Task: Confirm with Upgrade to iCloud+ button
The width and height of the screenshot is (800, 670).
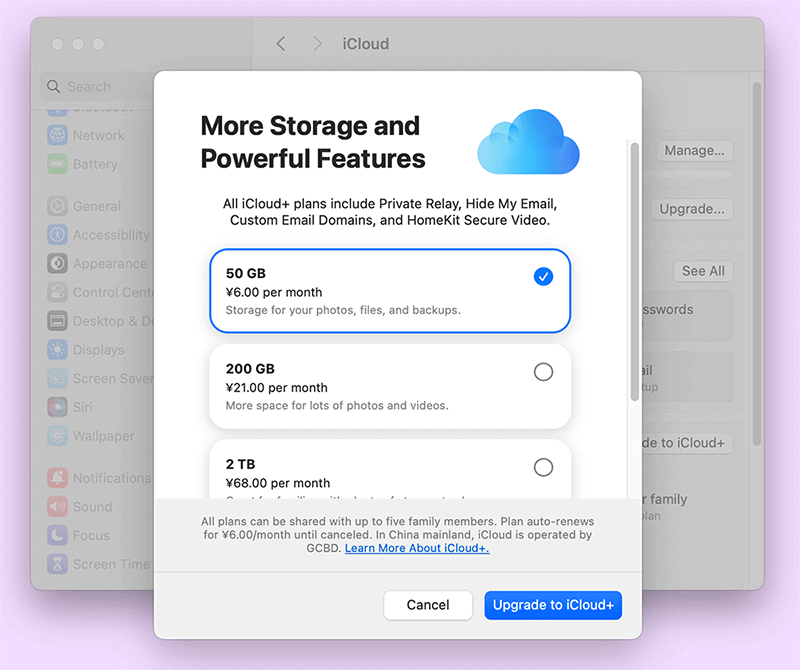Action: pyautogui.click(x=553, y=605)
